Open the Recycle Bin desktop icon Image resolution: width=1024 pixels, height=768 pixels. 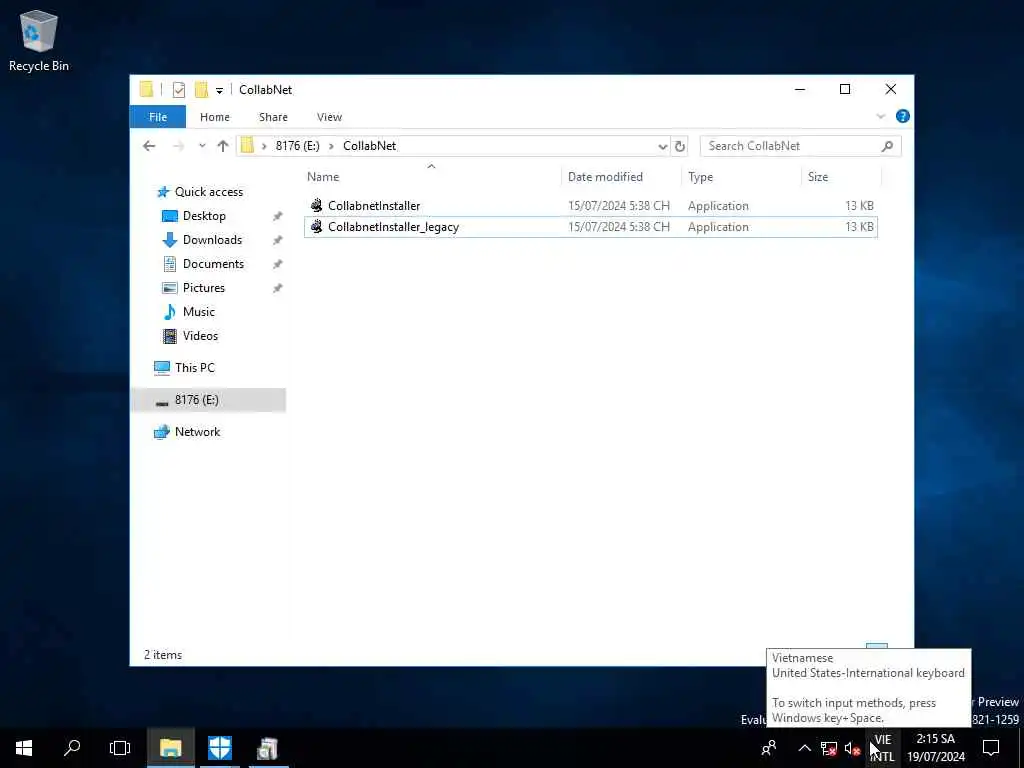point(39,40)
